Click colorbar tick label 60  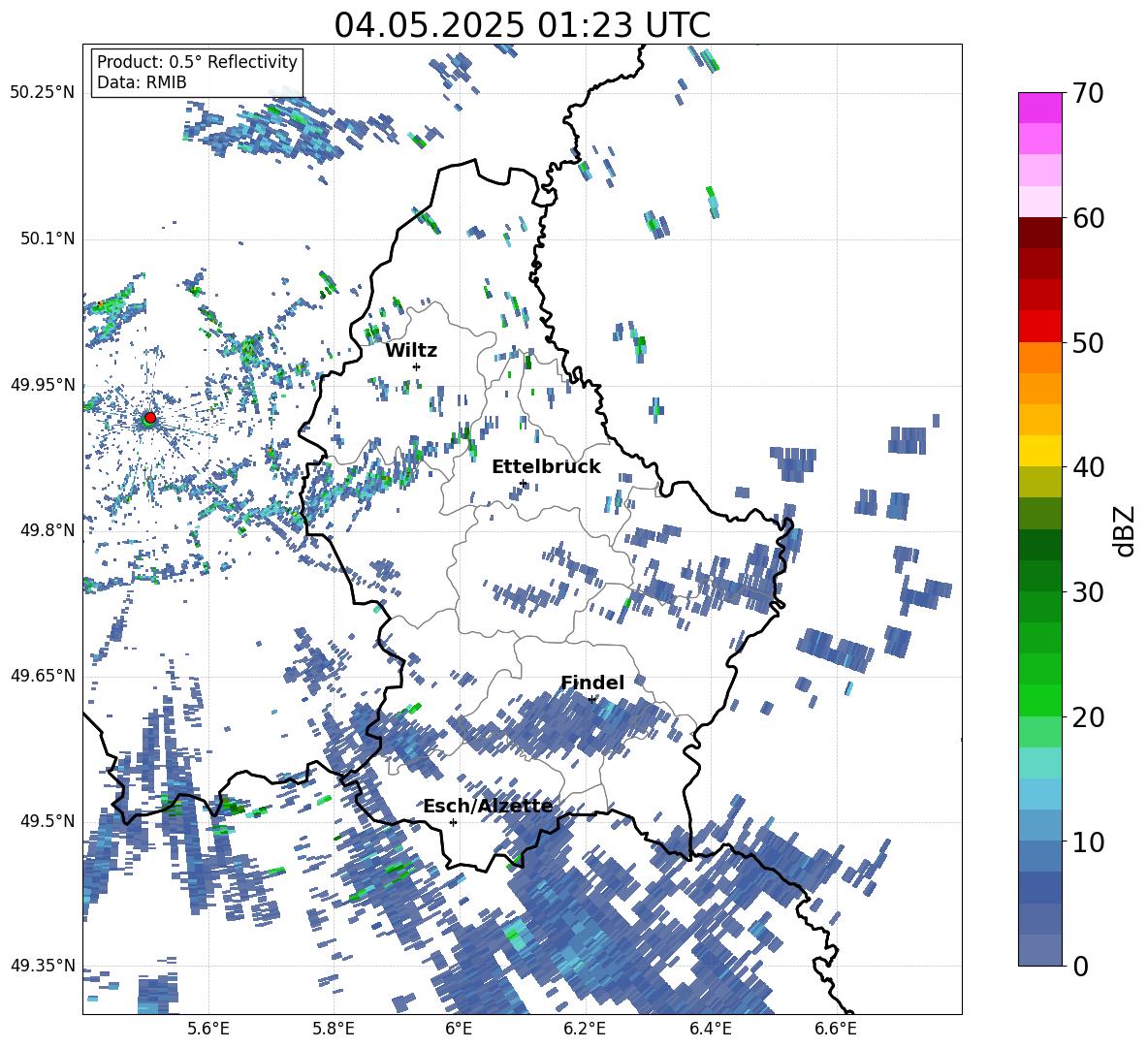pos(1088,218)
